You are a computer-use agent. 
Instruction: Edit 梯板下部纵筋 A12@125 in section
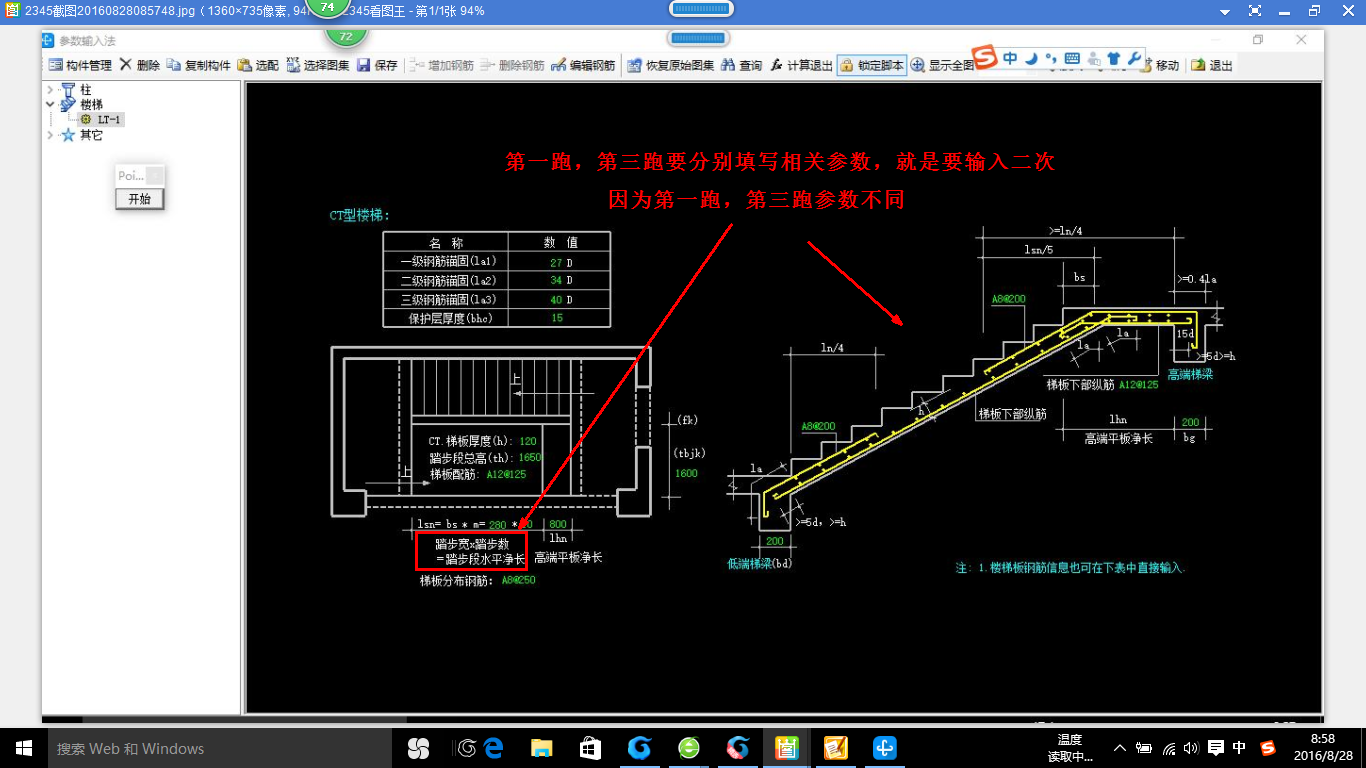pyautogui.click(x=1139, y=384)
